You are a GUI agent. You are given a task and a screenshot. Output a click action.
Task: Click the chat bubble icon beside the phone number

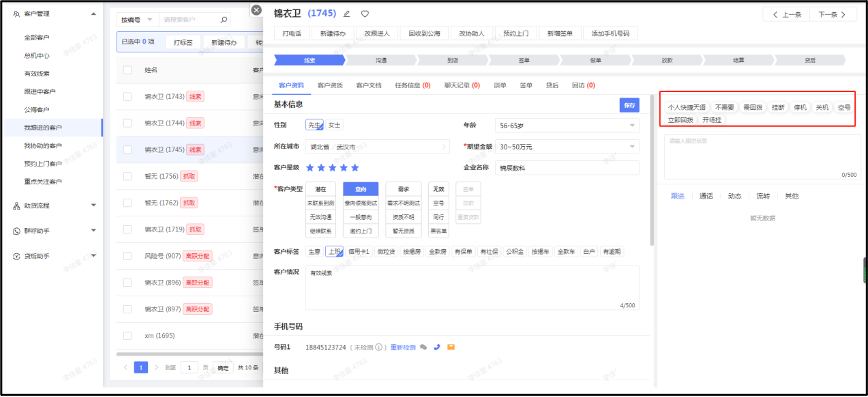pyautogui.click(x=423, y=347)
